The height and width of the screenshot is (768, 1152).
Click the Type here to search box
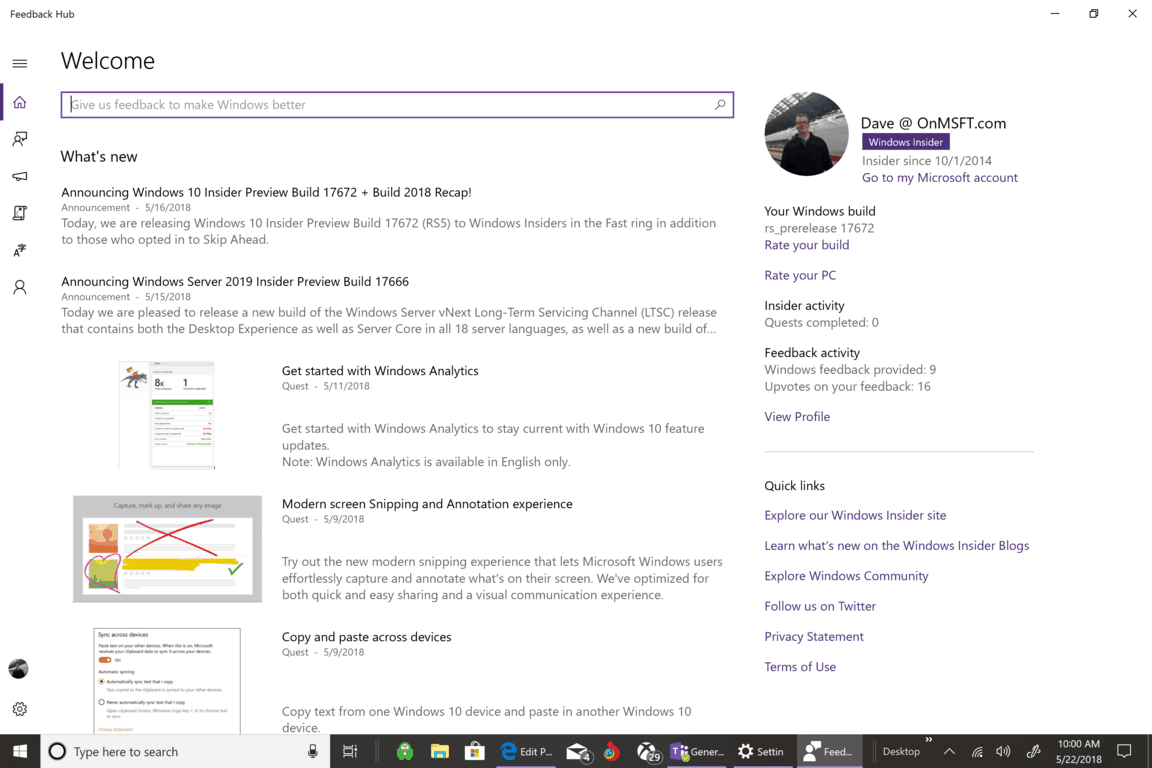click(x=184, y=751)
